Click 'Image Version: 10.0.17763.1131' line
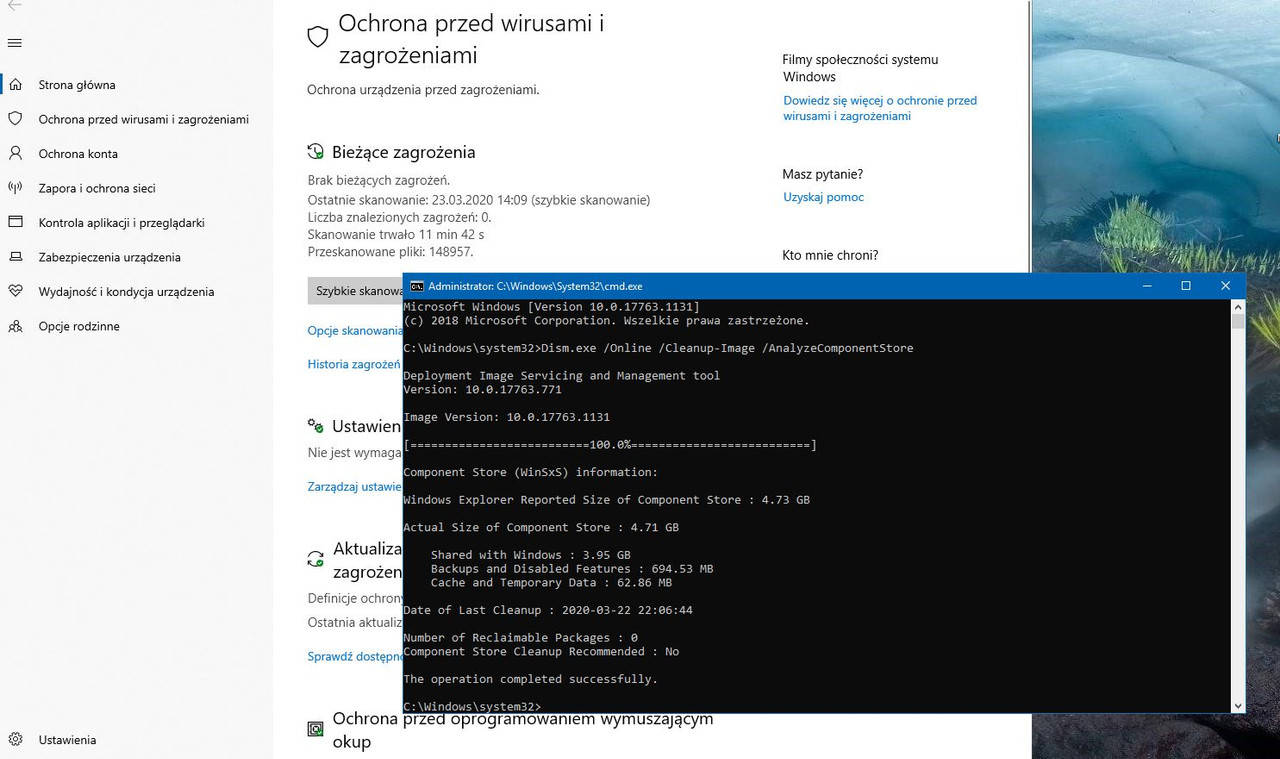1280x759 pixels. point(506,417)
